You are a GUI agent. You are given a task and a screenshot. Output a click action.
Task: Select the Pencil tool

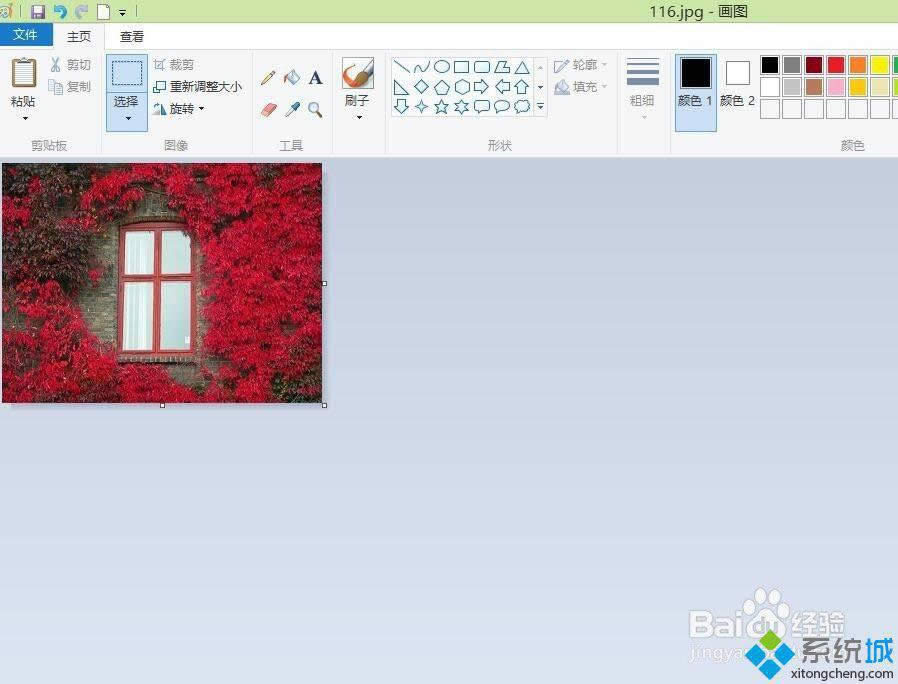click(268, 76)
